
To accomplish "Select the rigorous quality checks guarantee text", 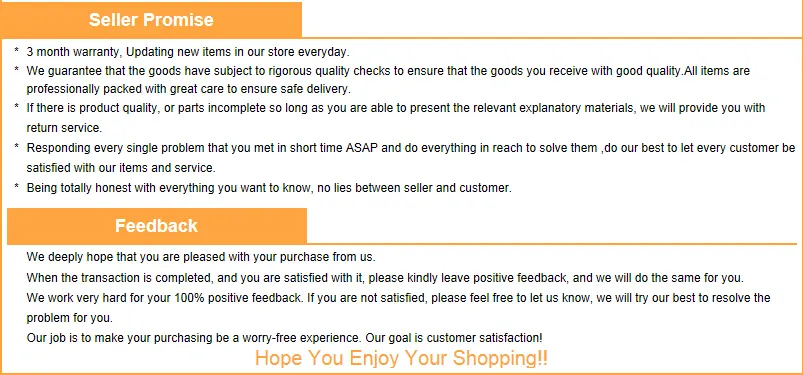I will tap(388, 71).
